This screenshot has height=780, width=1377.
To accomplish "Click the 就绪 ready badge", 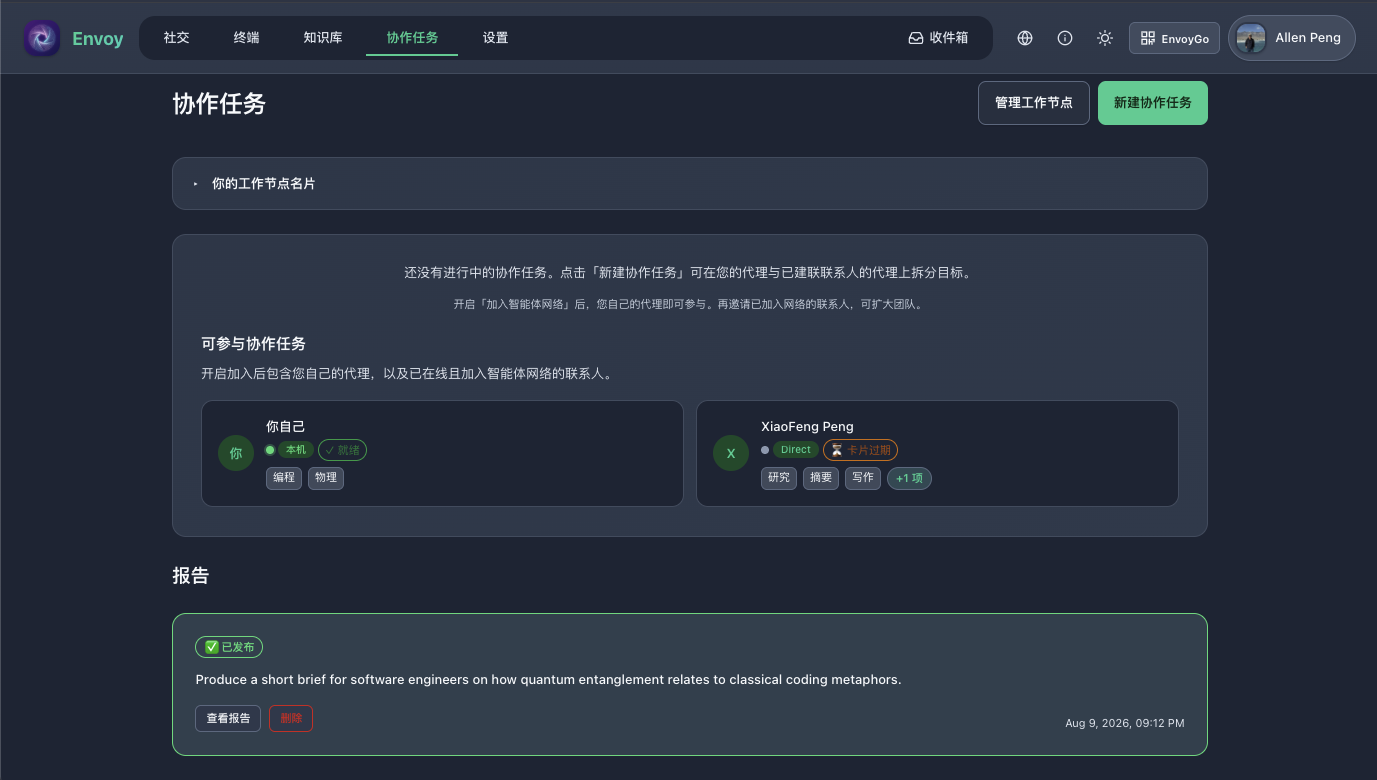I will [x=342, y=450].
